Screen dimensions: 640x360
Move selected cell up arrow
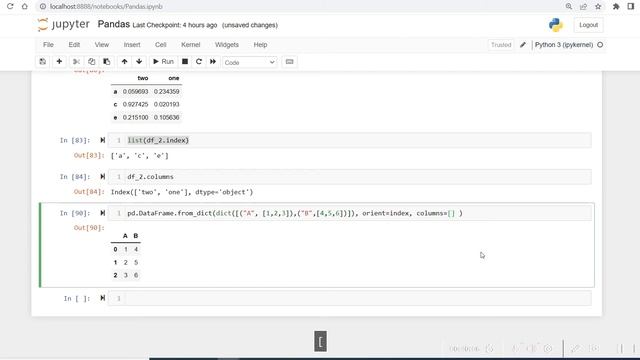tap(124, 62)
